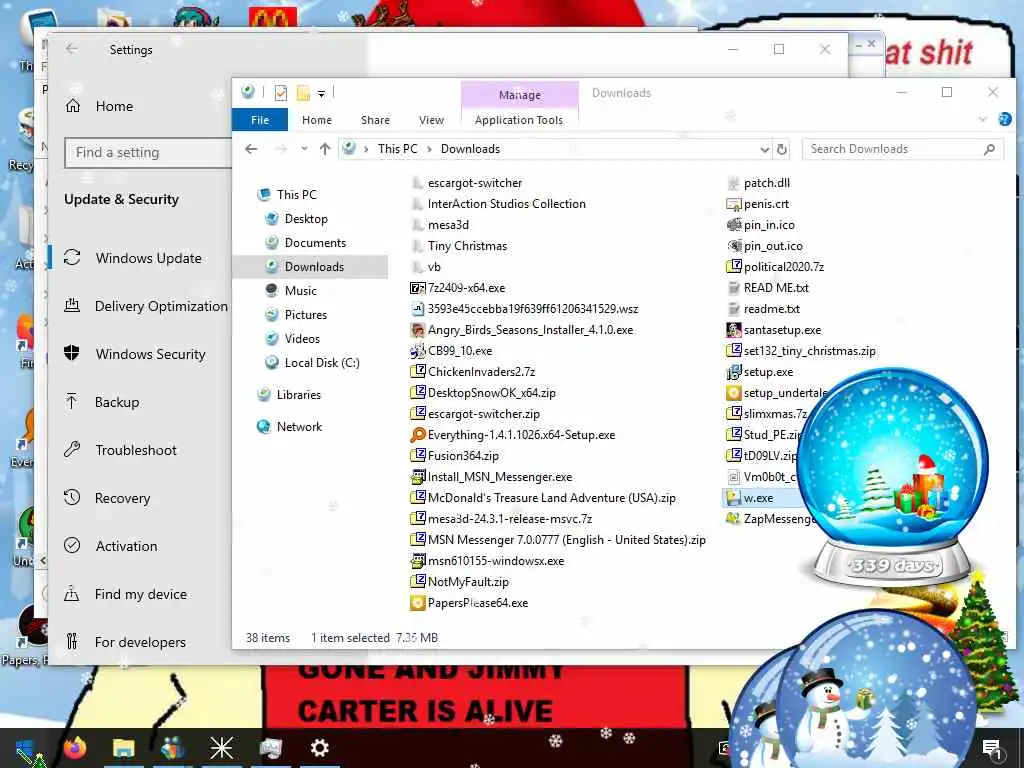
Task: Select the Application Tools tab
Action: (x=519, y=120)
